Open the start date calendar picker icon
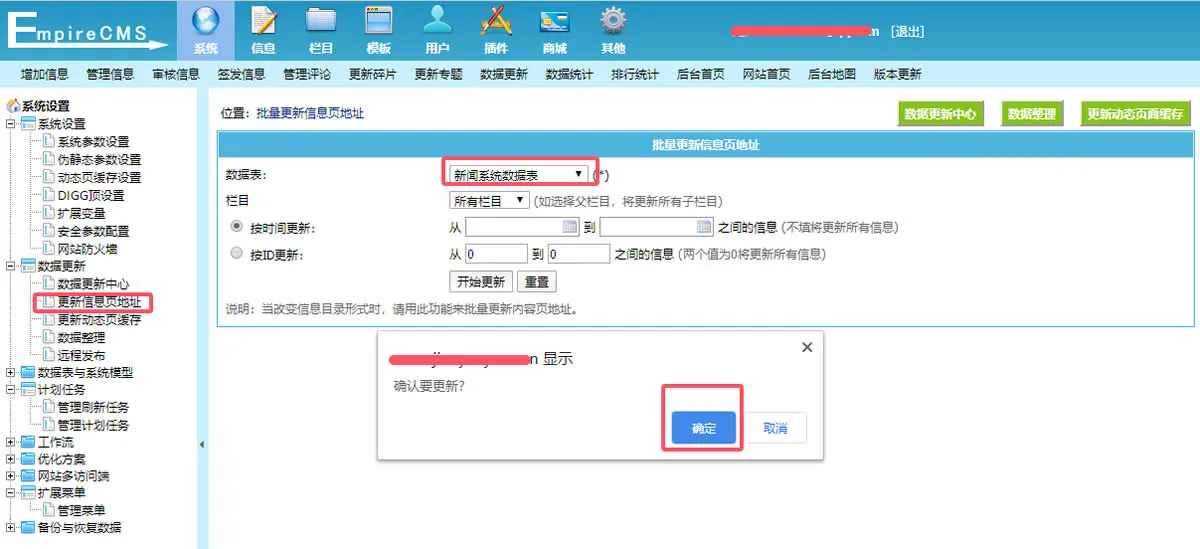1200x549 pixels. 570,227
